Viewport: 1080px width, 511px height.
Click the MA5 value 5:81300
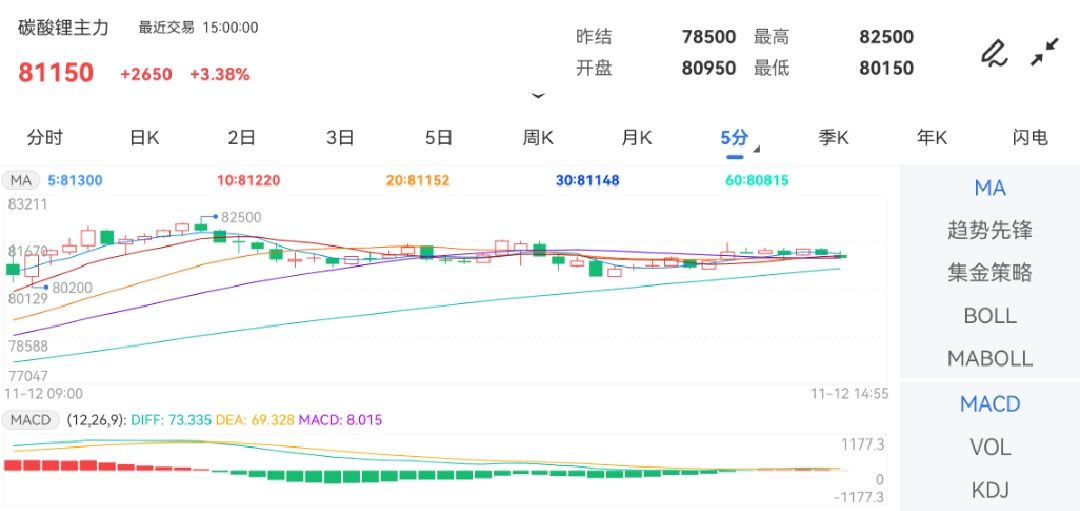click(75, 180)
